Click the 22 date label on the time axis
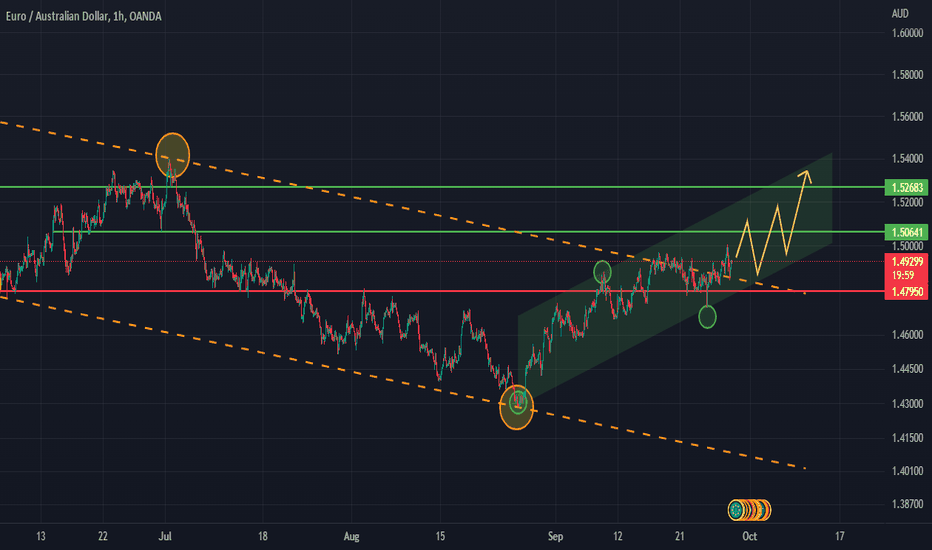The width and height of the screenshot is (932, 550). click(x=103, y=536)
